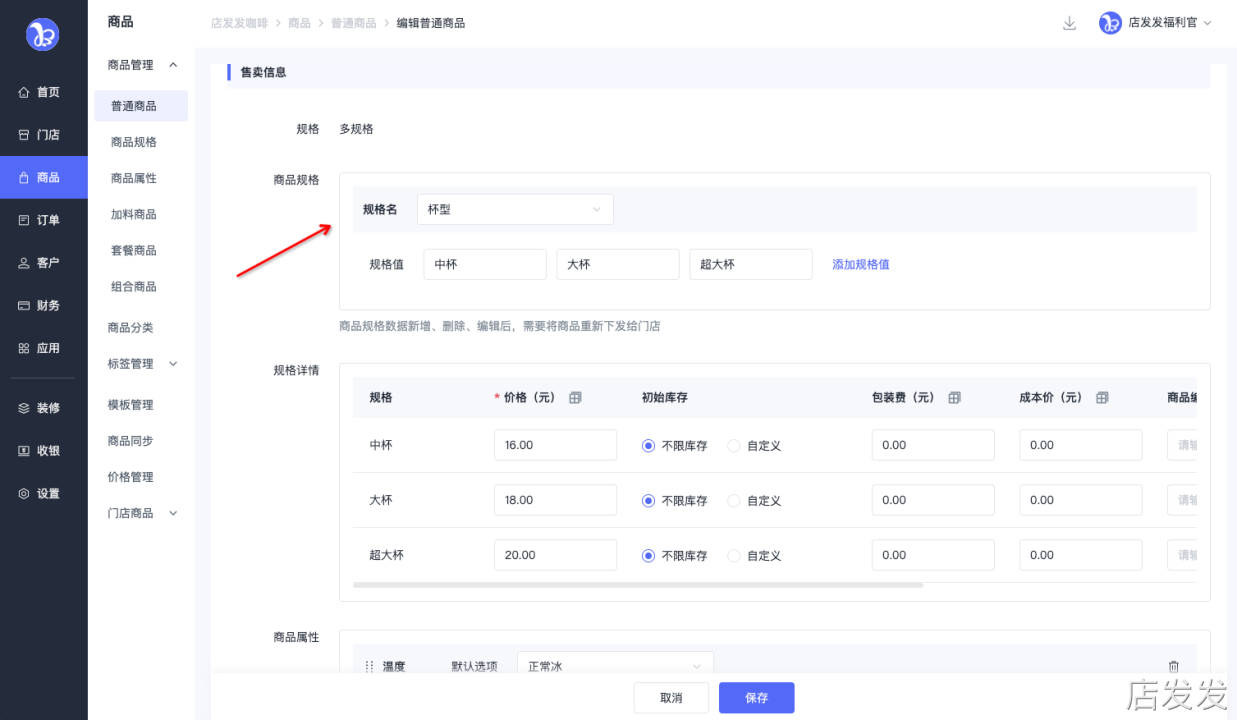This screenshot has height=720, width=1237.
Task: Click the 收银 cashier icon
Action: (x=24, y=451)
